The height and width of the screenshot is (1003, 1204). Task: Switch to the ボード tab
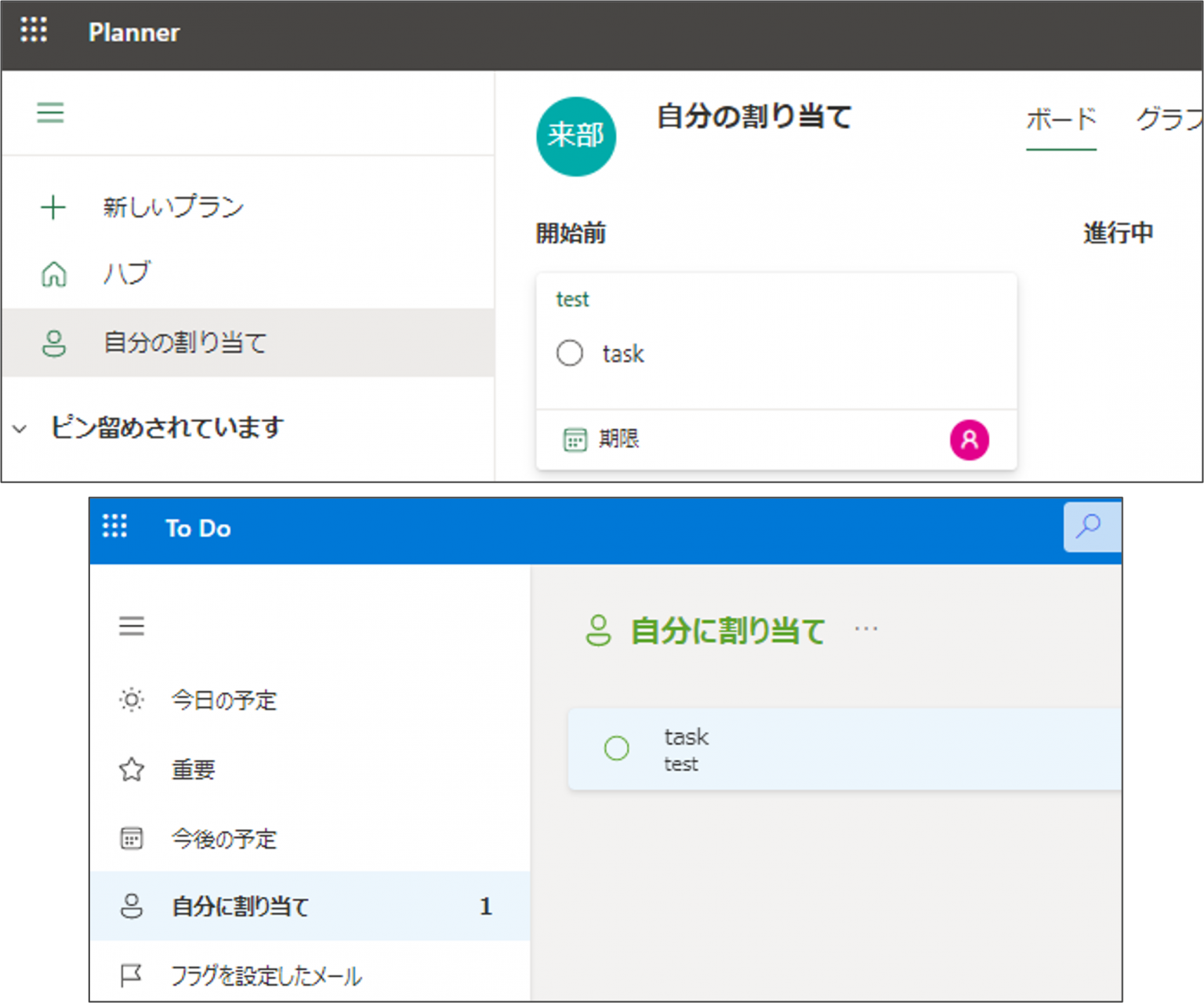(1061, 119)
